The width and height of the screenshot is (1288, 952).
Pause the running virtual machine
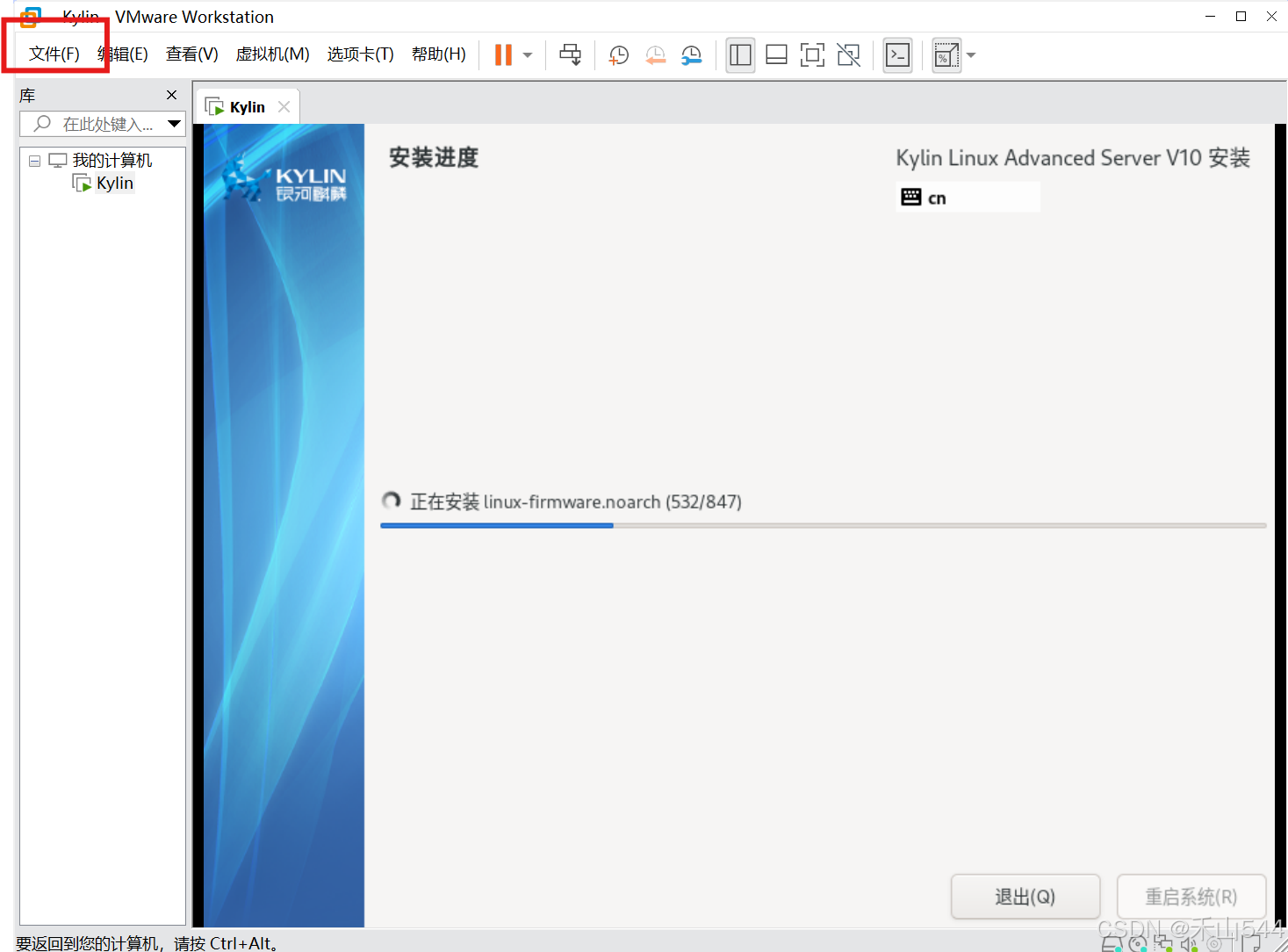coord(503,54)
